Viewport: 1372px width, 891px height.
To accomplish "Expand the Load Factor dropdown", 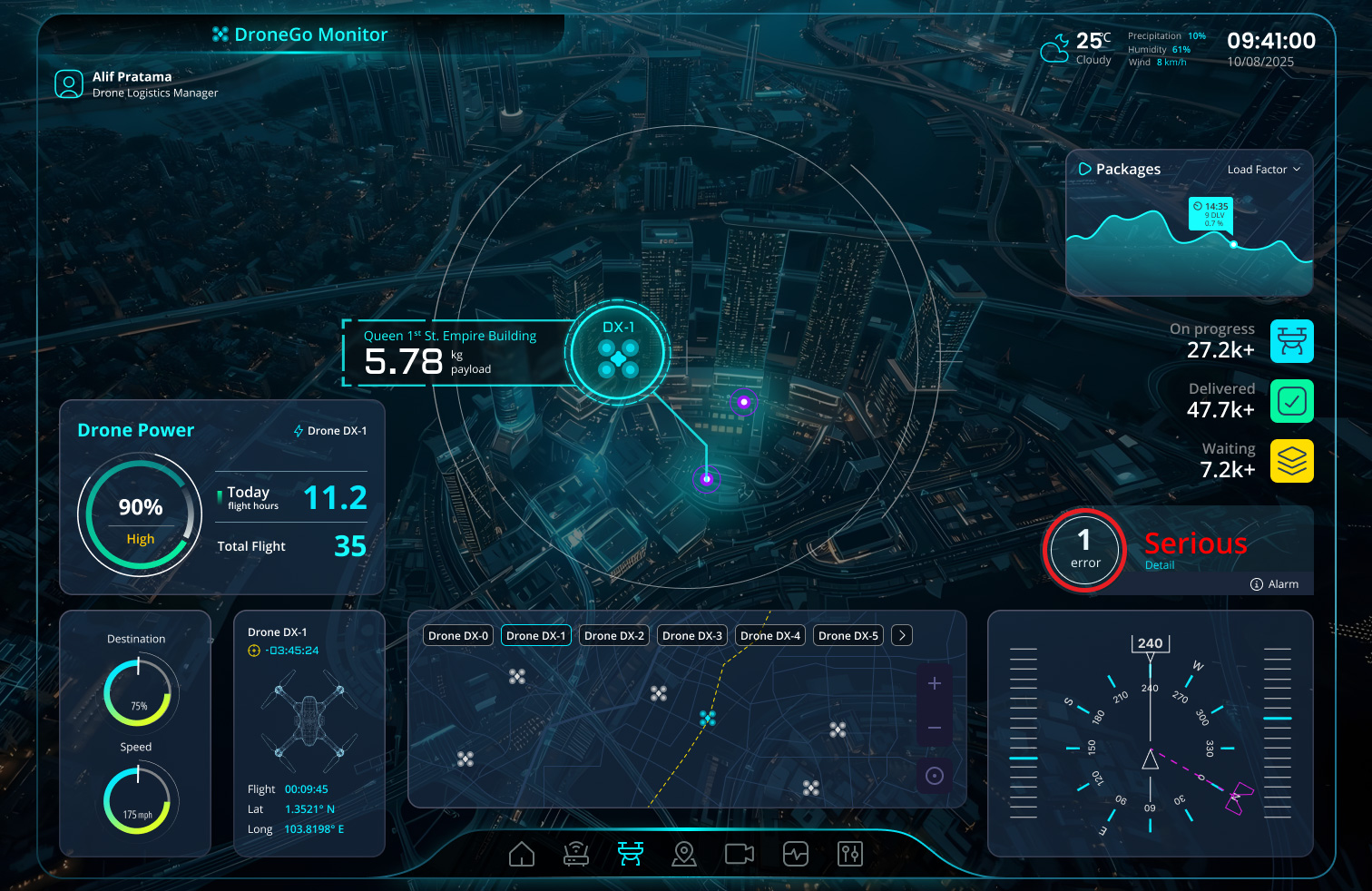I will tap(1264, 170).
